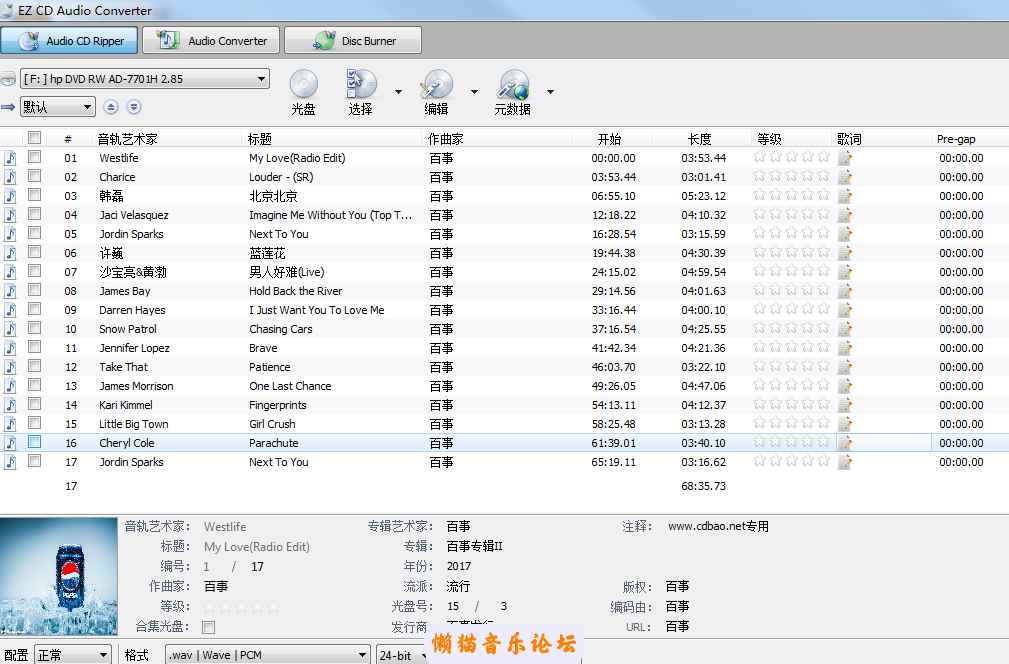Toggle the 合集光盘 compilation checkbox
This screenshot has height=664, width=1009.
coord(208,627)
